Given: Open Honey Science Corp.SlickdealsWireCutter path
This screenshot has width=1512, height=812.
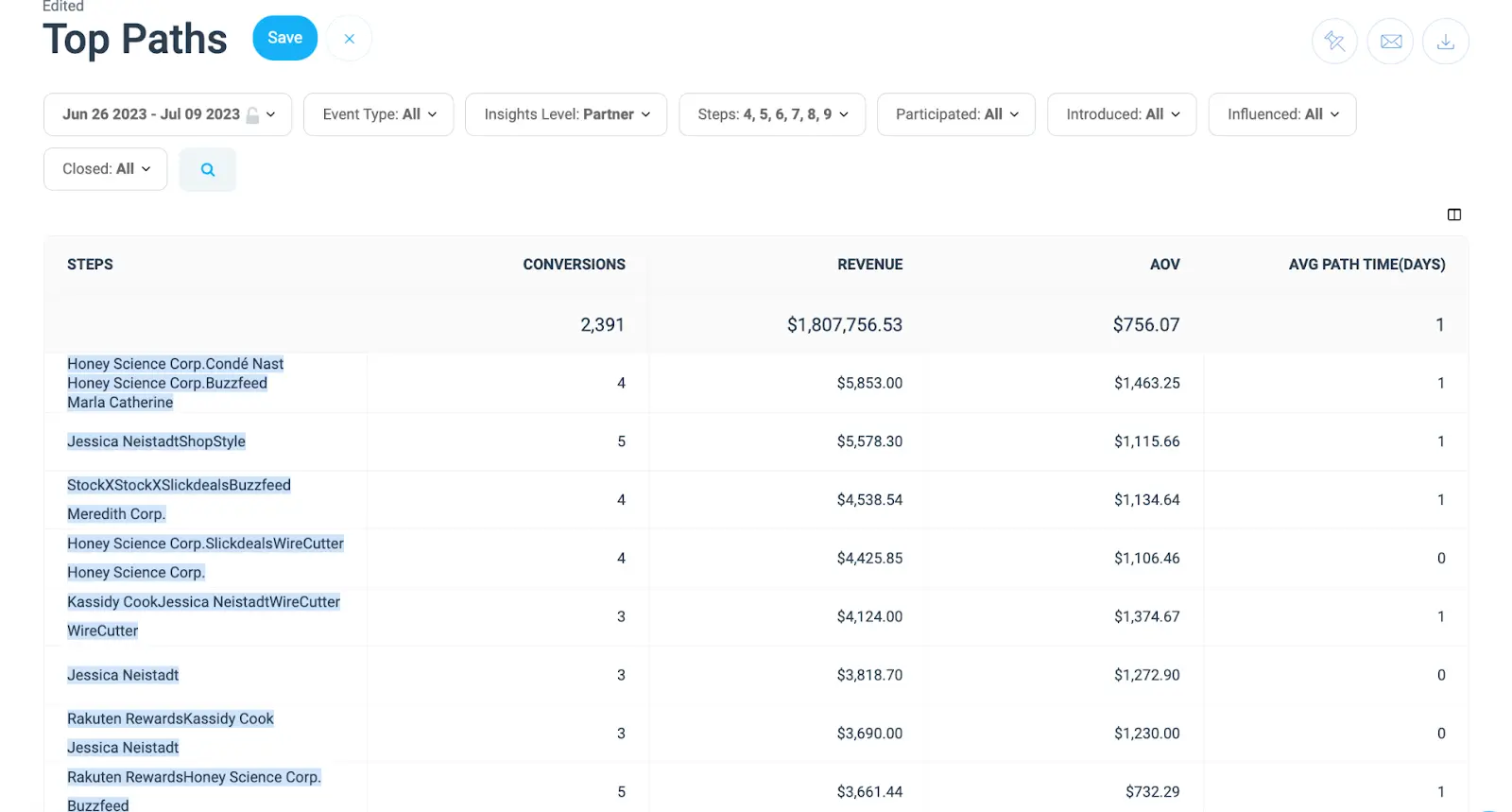Looking at the screenshot, I should click(205, 544).
